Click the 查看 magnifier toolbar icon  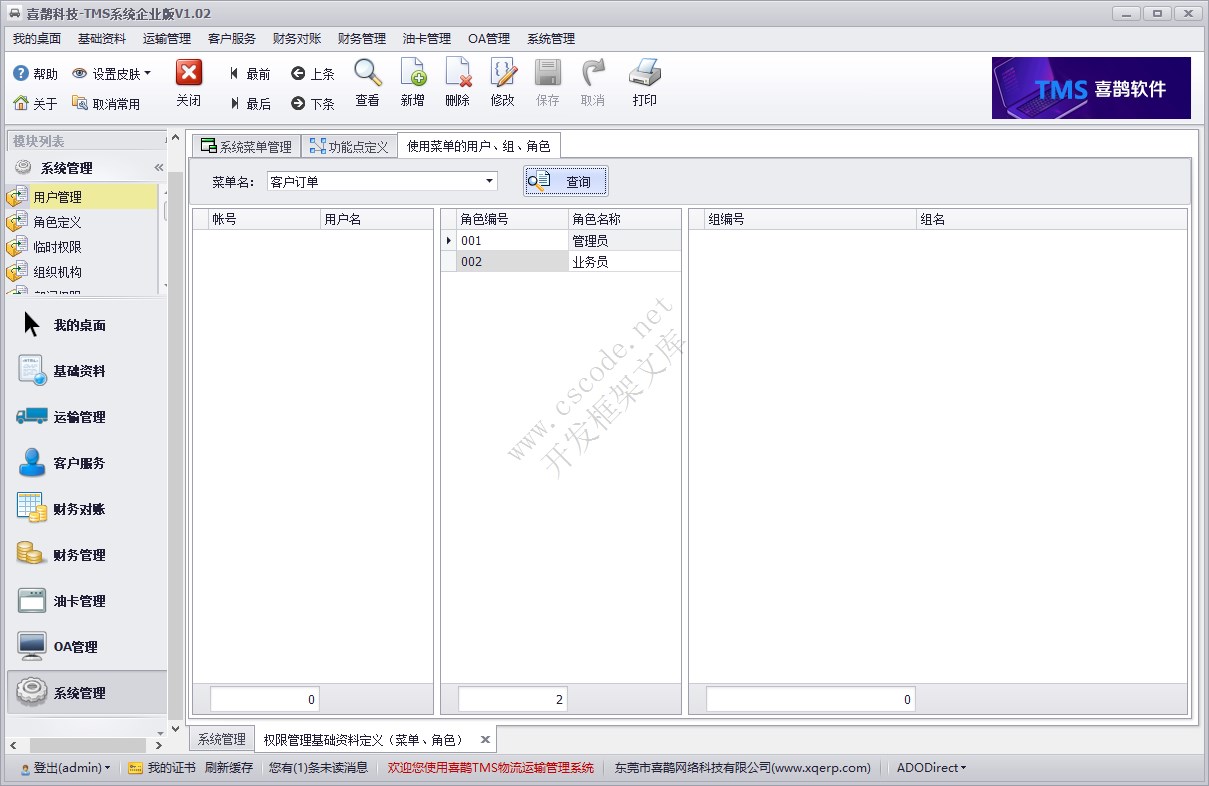click(368, 73)
